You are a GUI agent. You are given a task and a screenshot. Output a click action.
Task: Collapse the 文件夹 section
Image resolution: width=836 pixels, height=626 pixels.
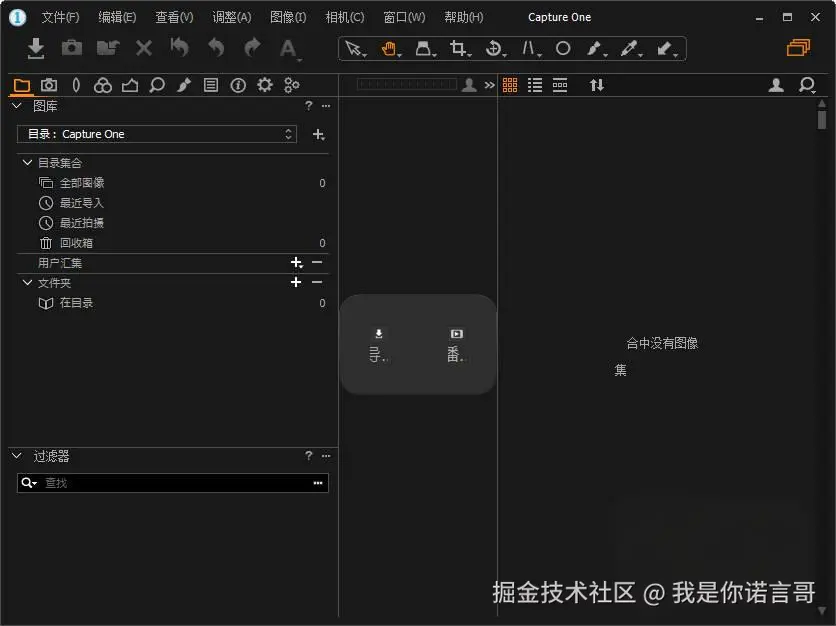pyautogui.click(x=27, y=282)
